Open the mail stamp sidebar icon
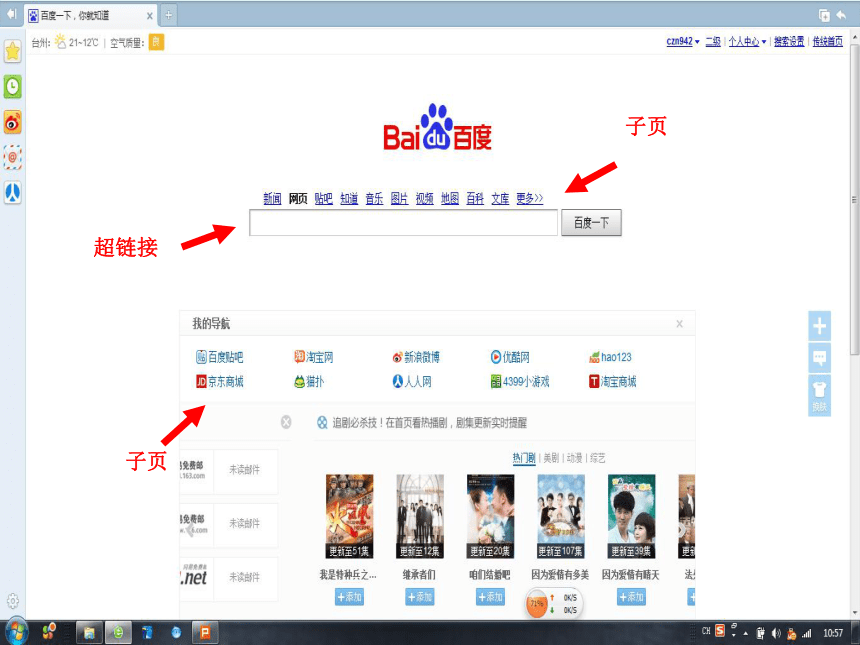Image resolution: width=860 pixels, height=645 pixels. (x=13, y=157)
